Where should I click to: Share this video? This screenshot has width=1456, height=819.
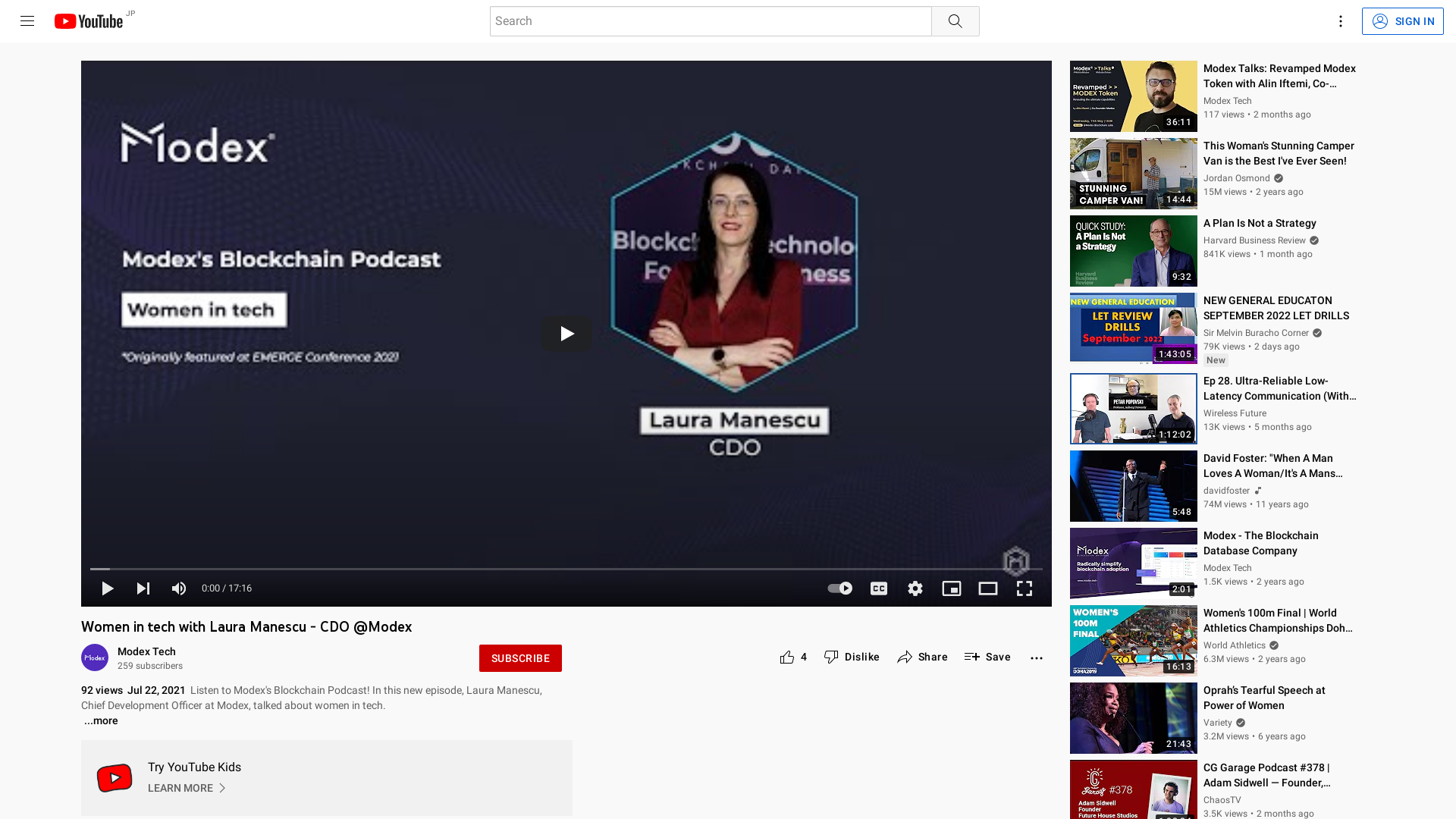[922, 657]
